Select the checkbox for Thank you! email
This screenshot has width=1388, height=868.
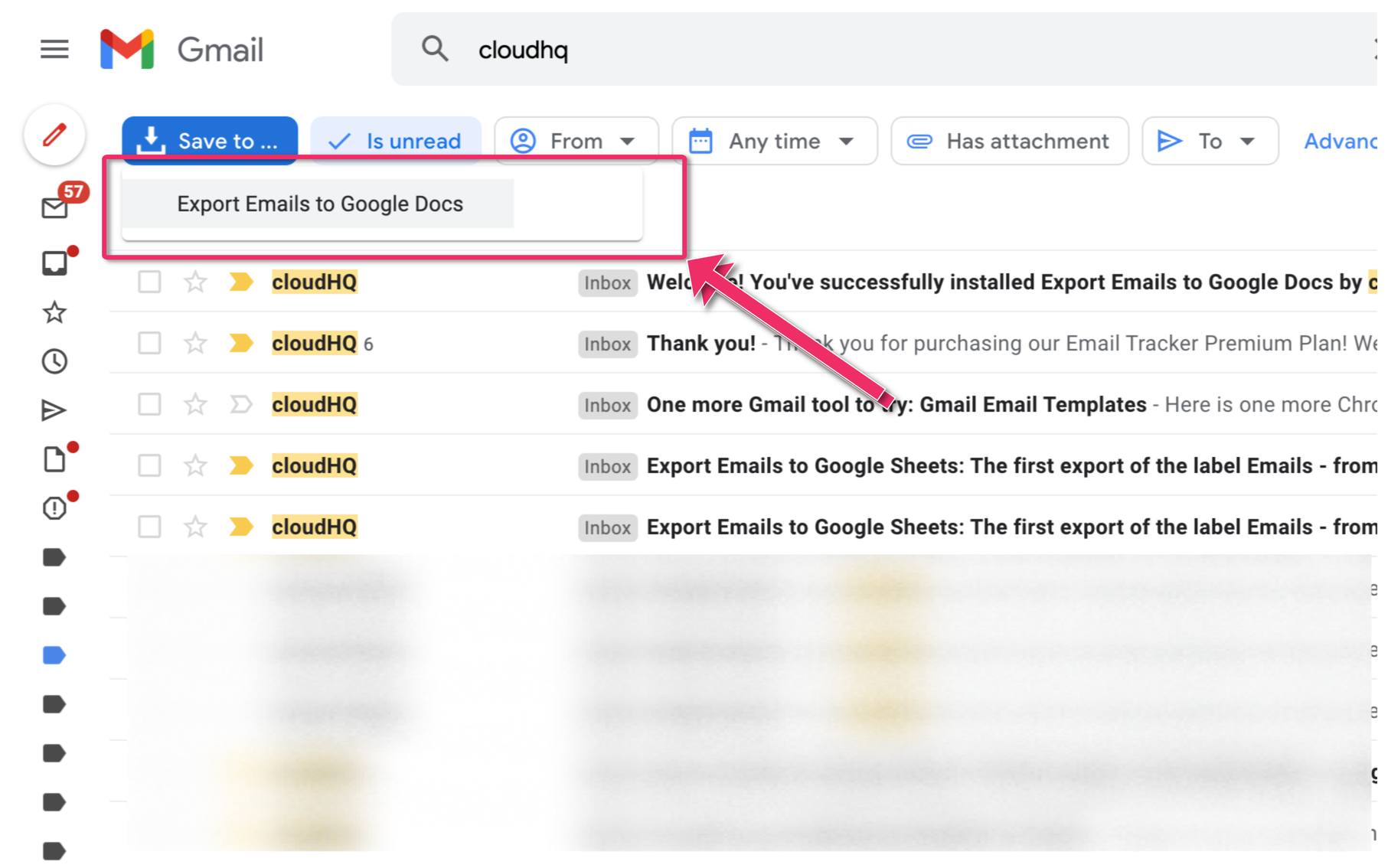(149, 344)
